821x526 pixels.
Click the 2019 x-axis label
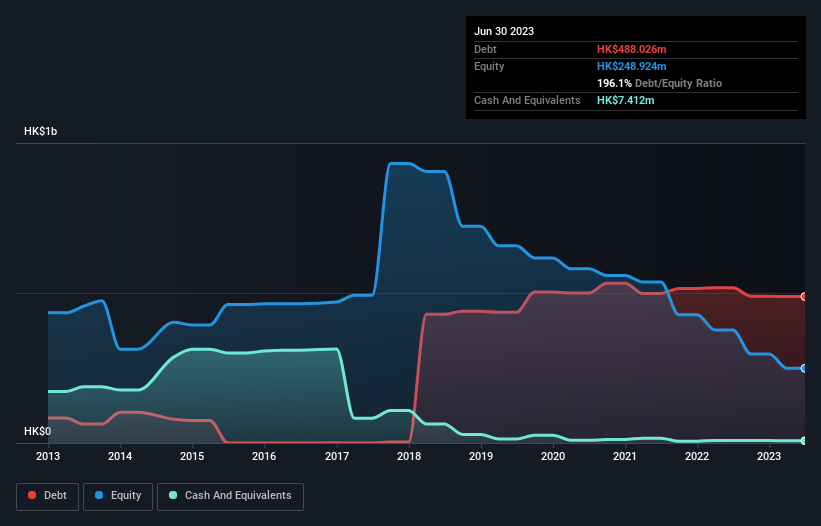[x=481, y=456]
